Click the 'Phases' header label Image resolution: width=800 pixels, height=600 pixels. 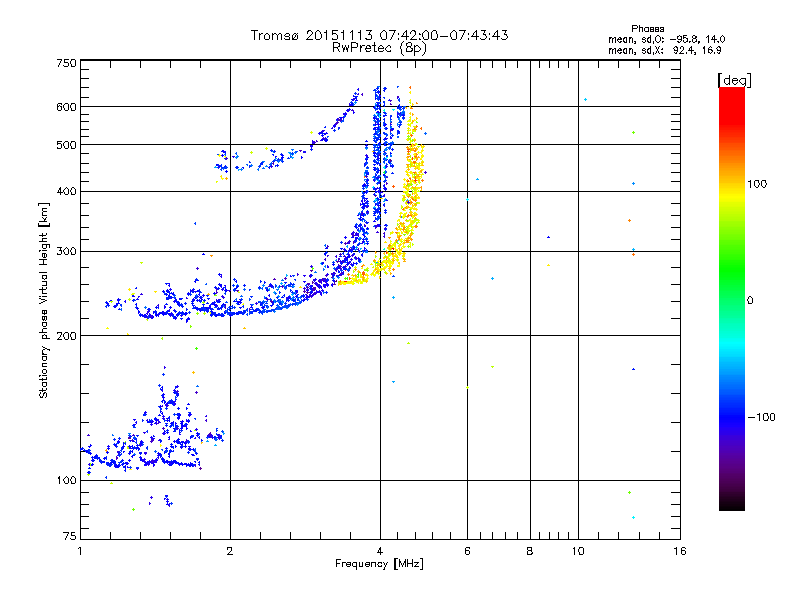[x=647, y=29]
